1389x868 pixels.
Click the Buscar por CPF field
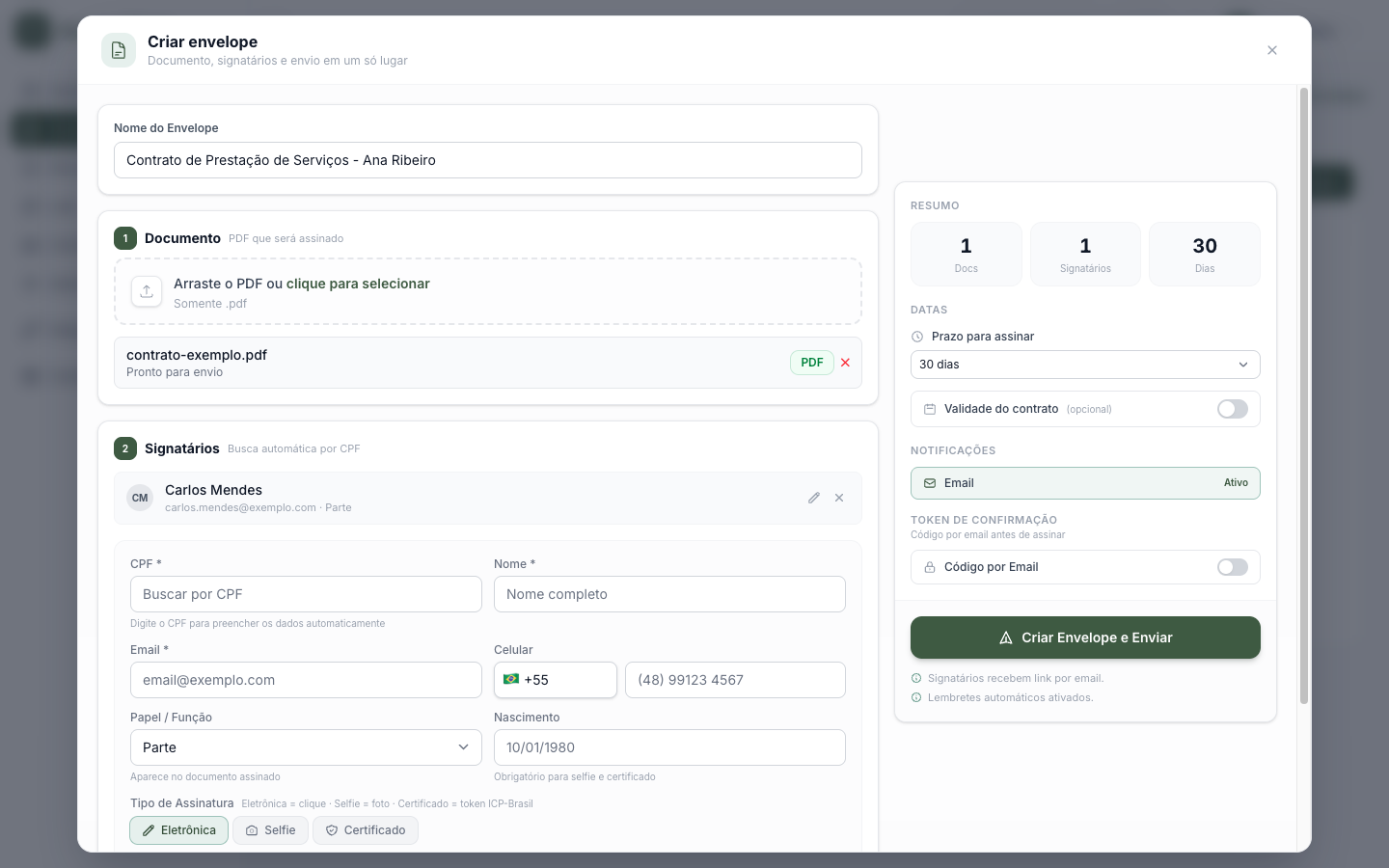click(306, 594)
